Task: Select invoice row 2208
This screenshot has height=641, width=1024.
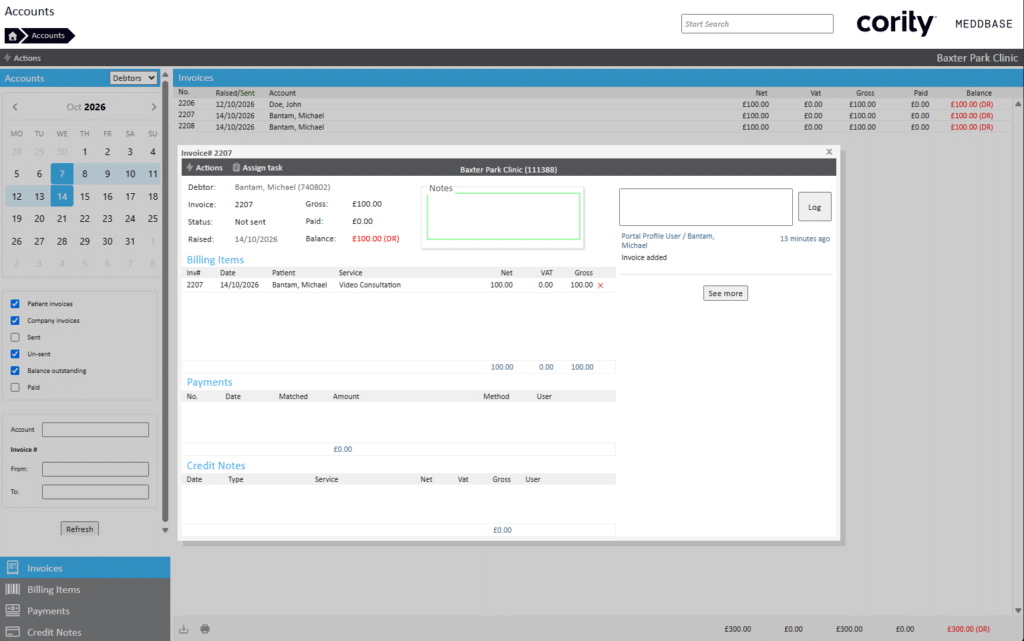Action: [594, 127]
